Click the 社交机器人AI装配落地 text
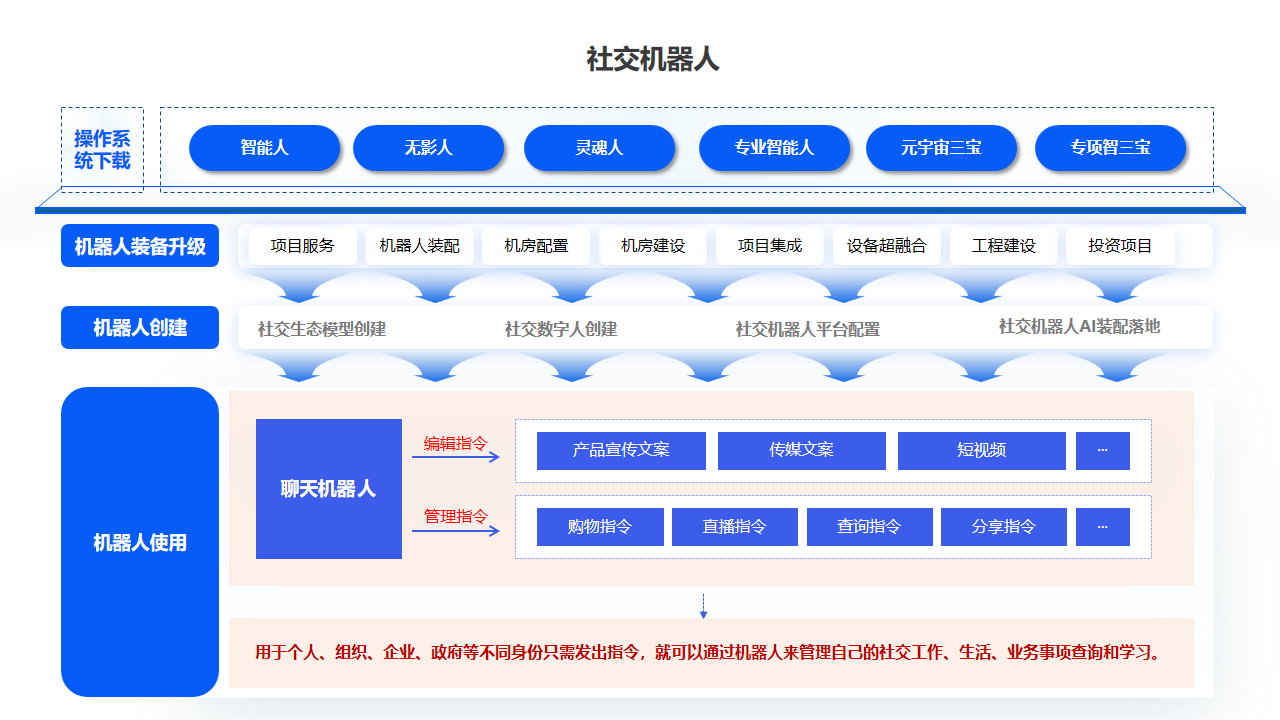This screenshot has height=720, width=1280. point(1080,326)
